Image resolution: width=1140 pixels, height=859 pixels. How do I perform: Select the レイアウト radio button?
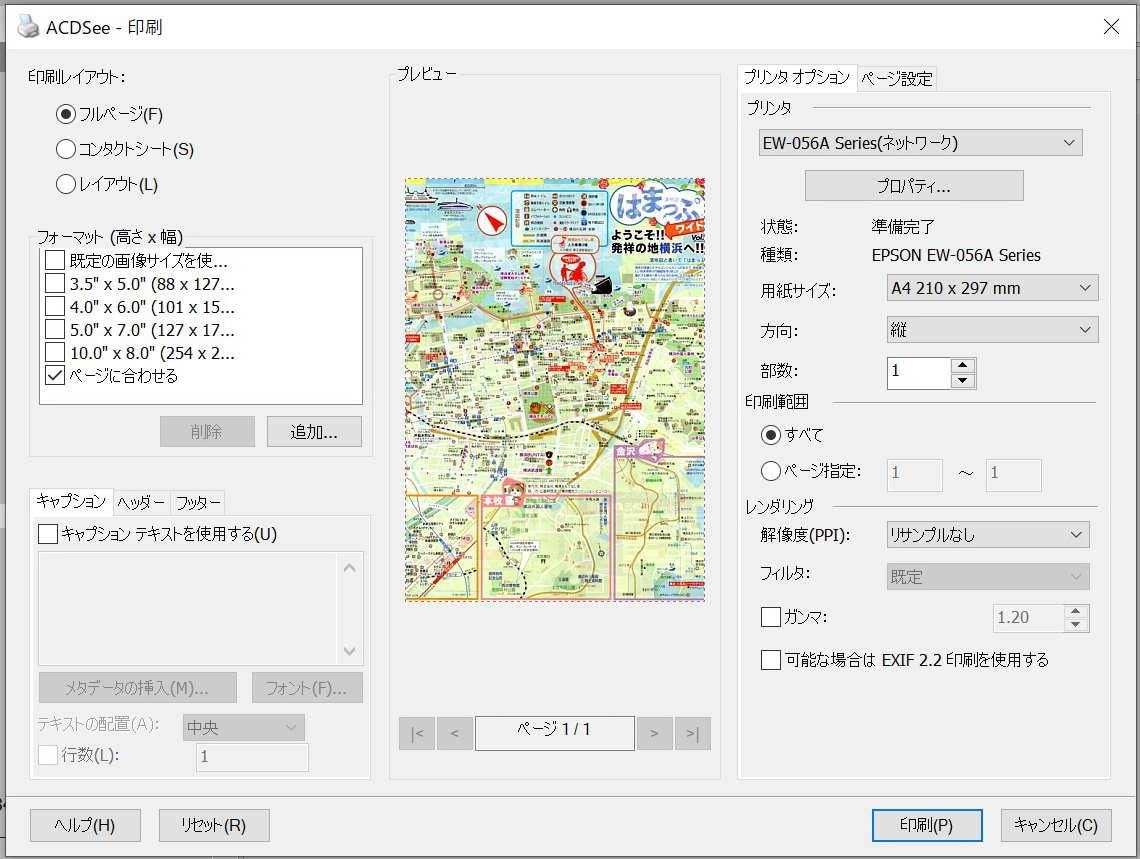coord(66,184)
